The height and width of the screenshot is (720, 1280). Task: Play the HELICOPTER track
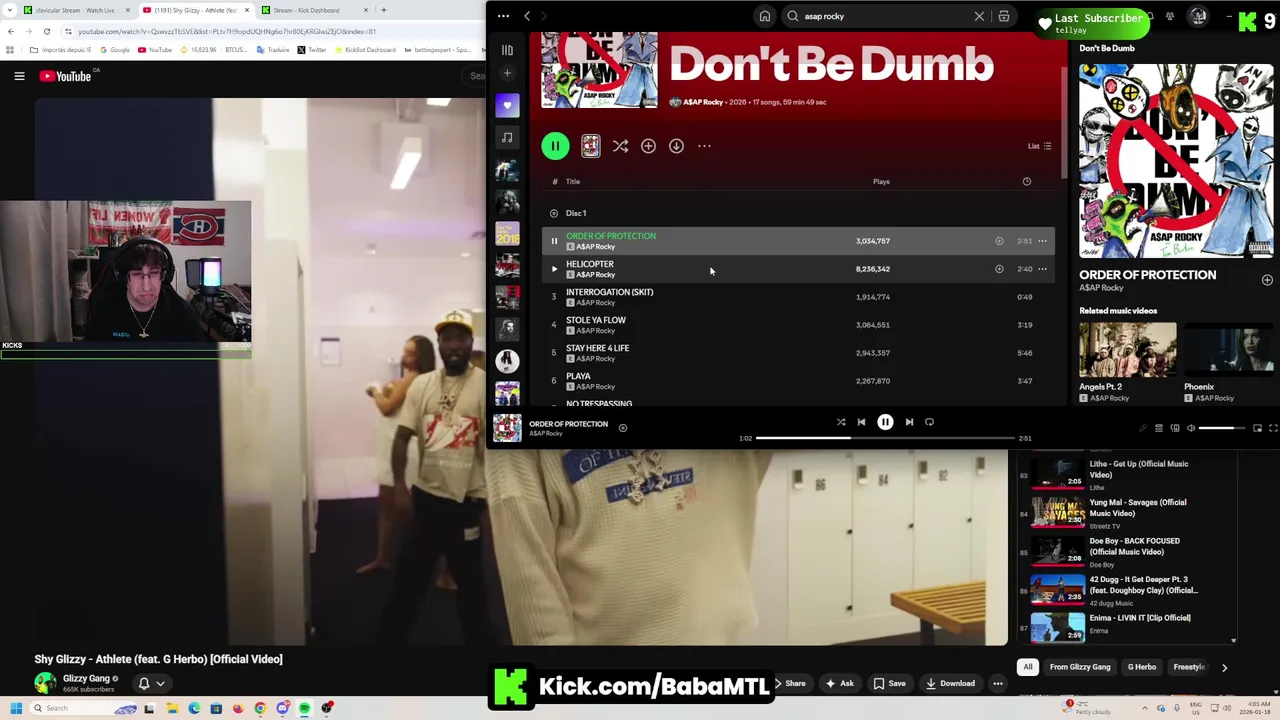(554, 269)
